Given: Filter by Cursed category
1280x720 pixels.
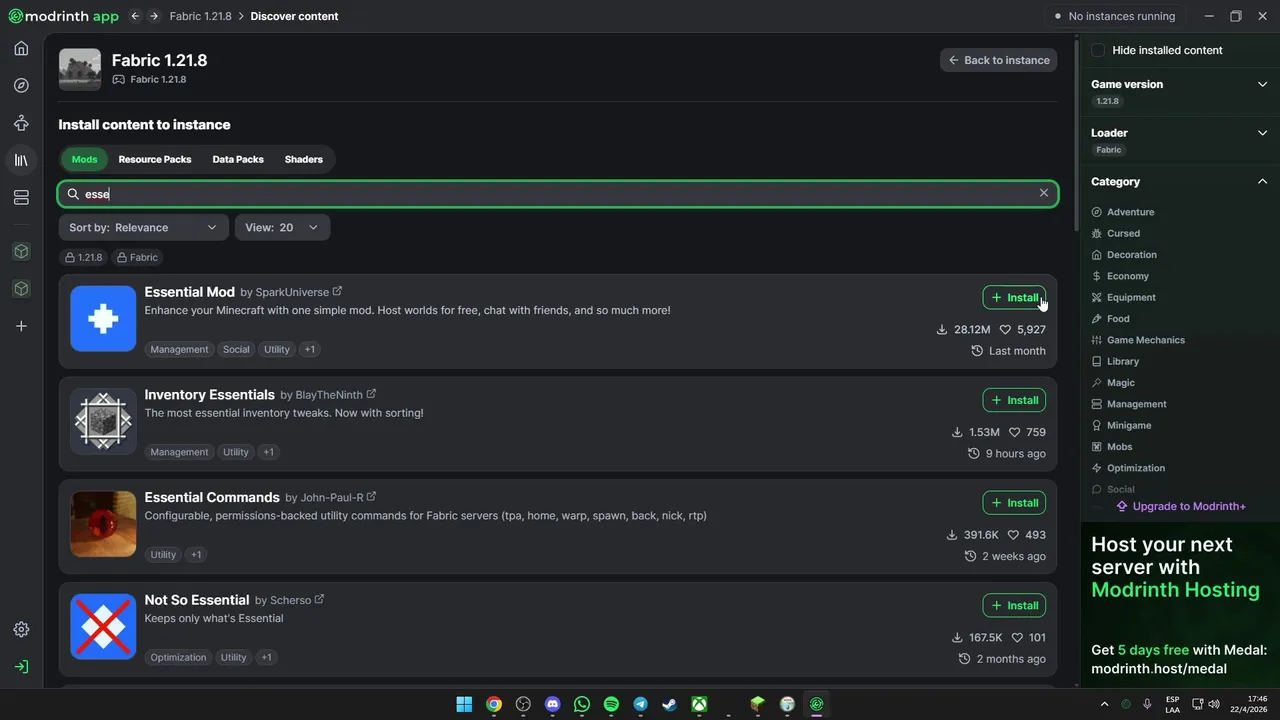Looking at the screenshot, I should coord(1116,233).
